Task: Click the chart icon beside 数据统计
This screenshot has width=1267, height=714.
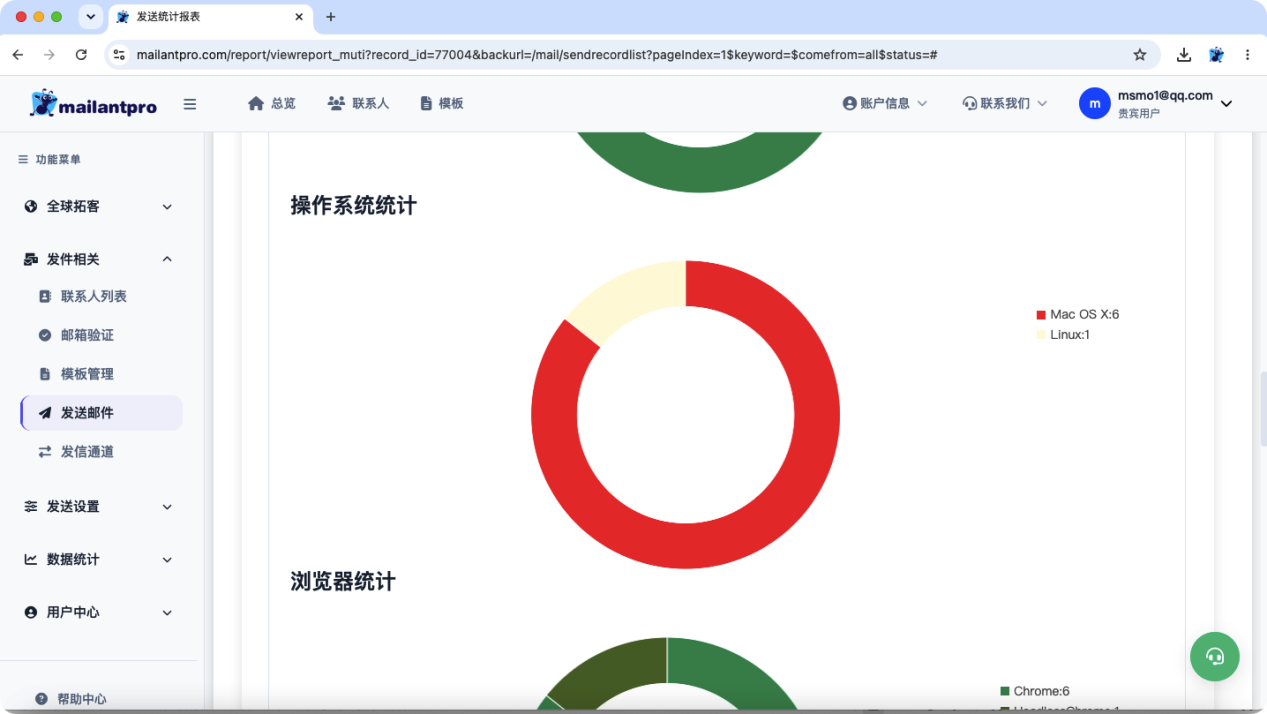Action: (x=31, y=559)
